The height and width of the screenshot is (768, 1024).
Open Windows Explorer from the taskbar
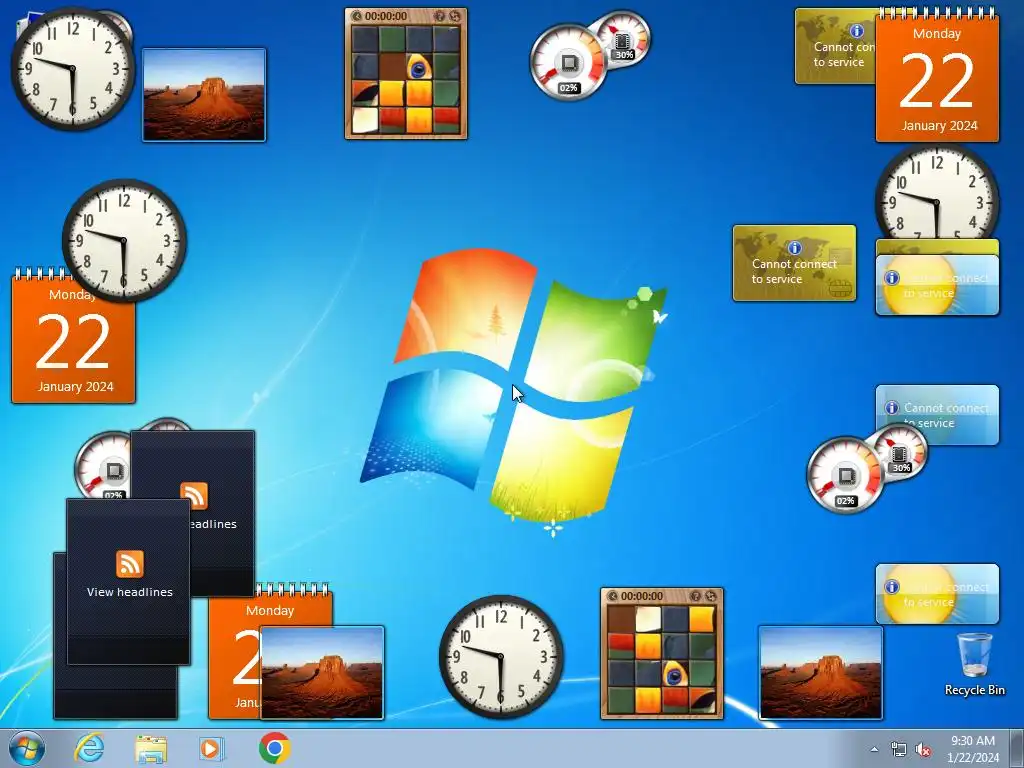tap(150, 748)
